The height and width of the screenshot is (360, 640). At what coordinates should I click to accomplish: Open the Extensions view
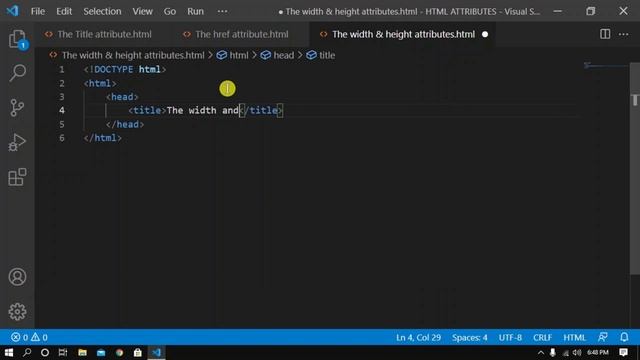pyautogui.click(x=17, y=177)
